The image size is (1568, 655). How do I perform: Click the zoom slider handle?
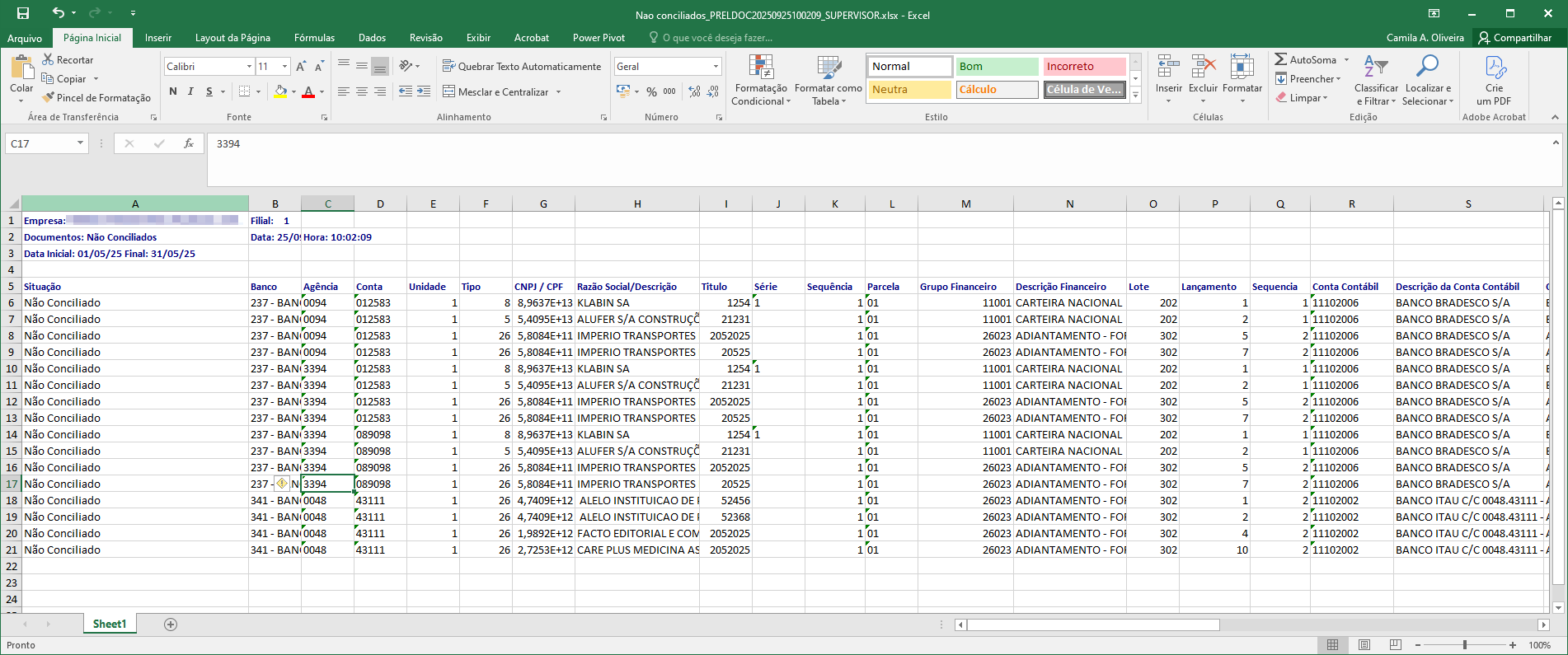tap(1465, 645)
